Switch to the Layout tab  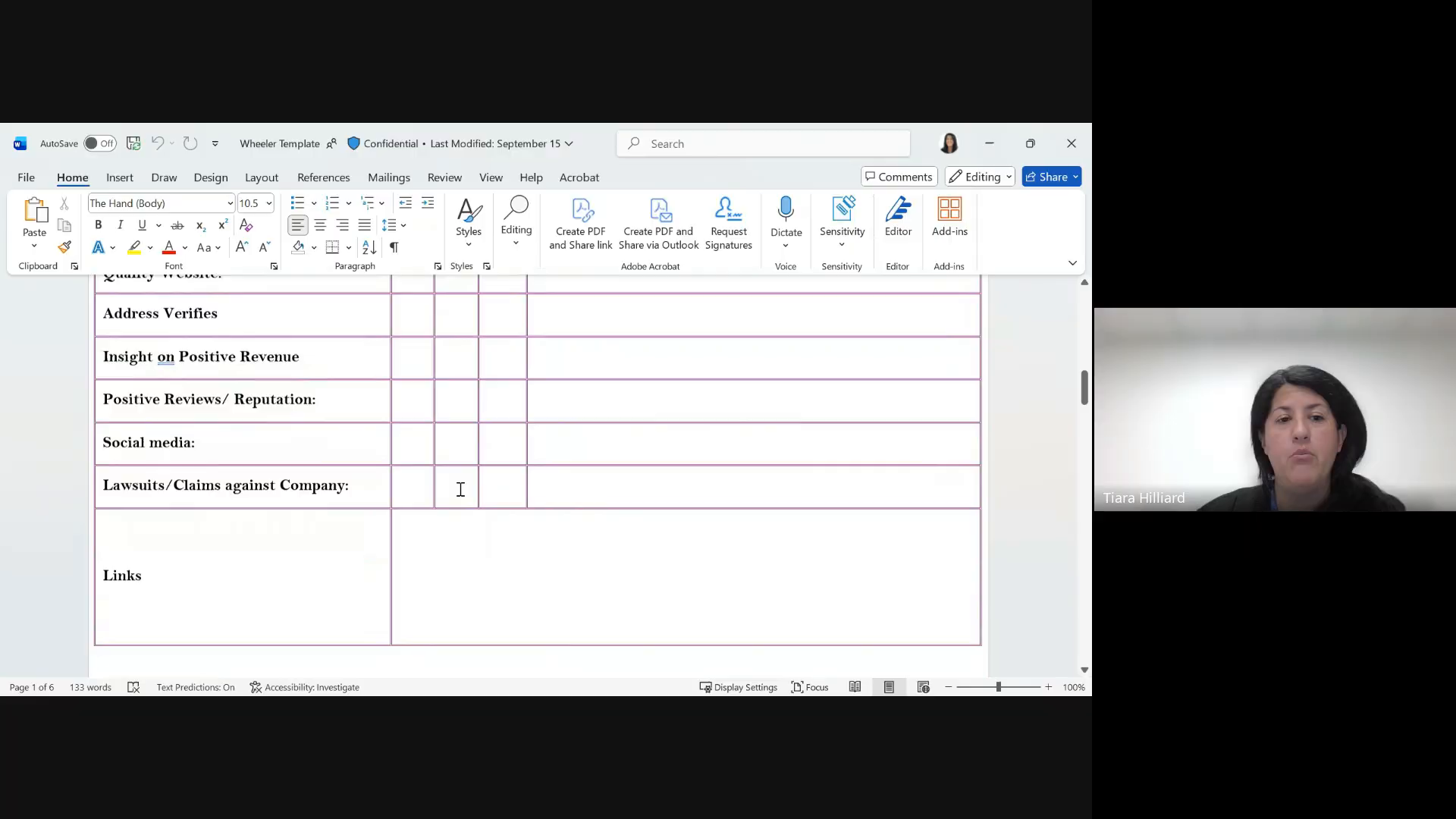click(262, 177)
